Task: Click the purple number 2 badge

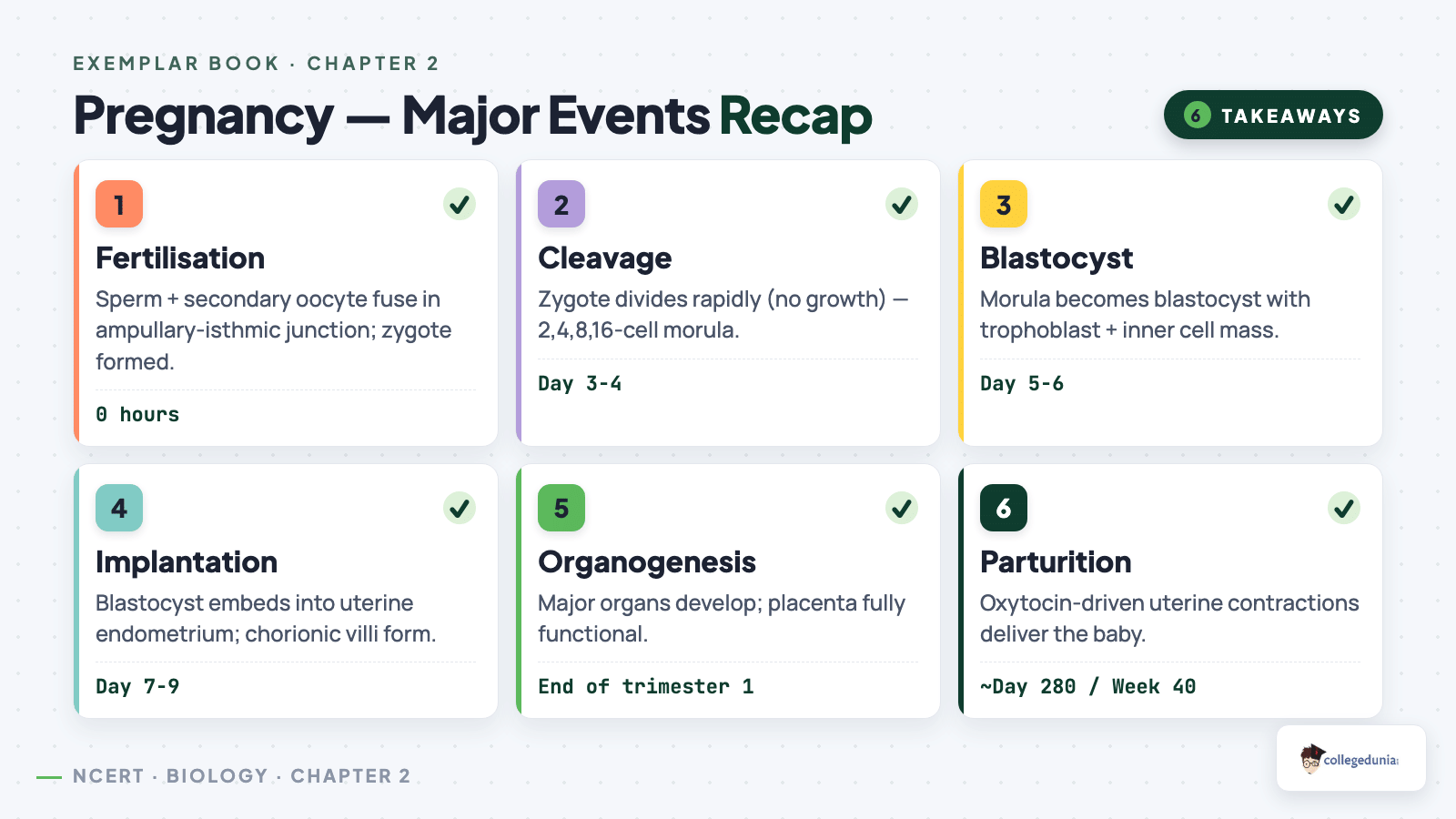Action: click(x=561, y=204)
